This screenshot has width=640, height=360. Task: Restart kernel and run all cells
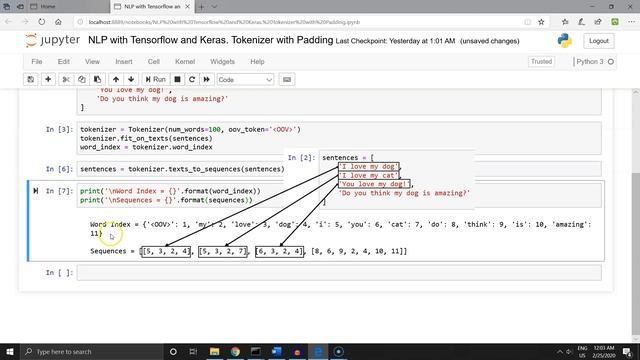coord(207,80)
